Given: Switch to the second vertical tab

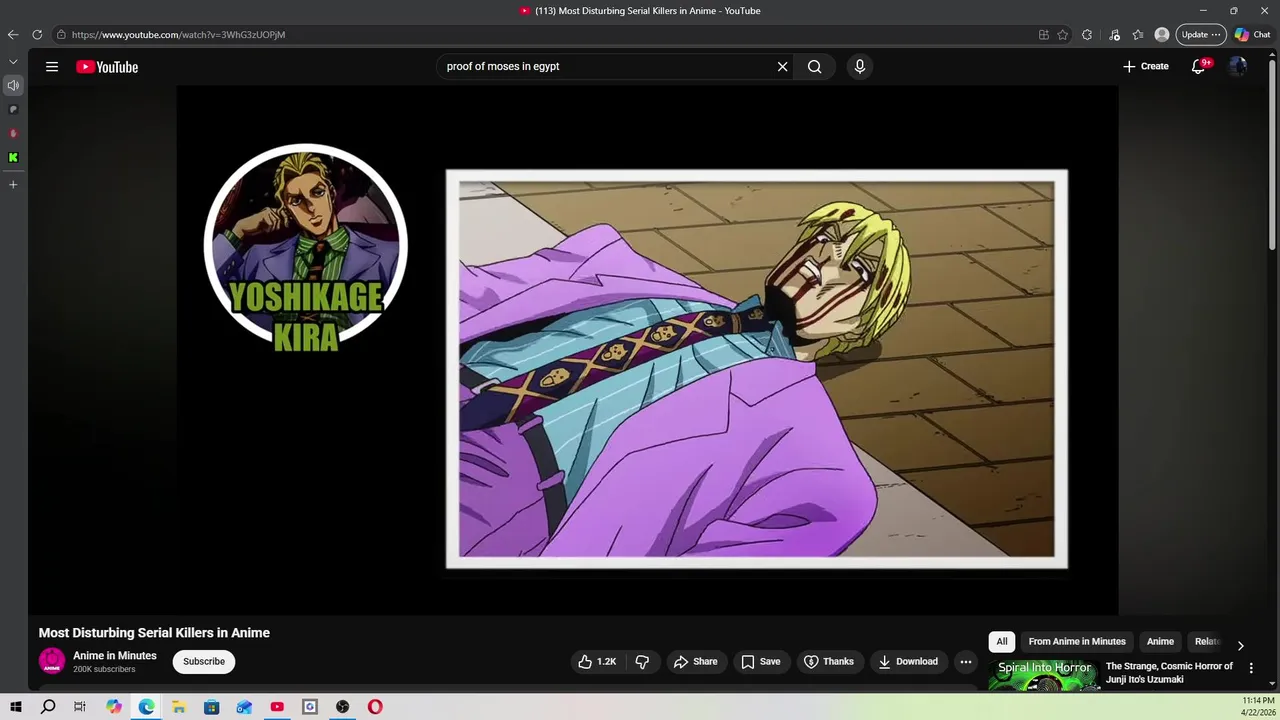Looking at the screenshot, I should tap(13, 109).
